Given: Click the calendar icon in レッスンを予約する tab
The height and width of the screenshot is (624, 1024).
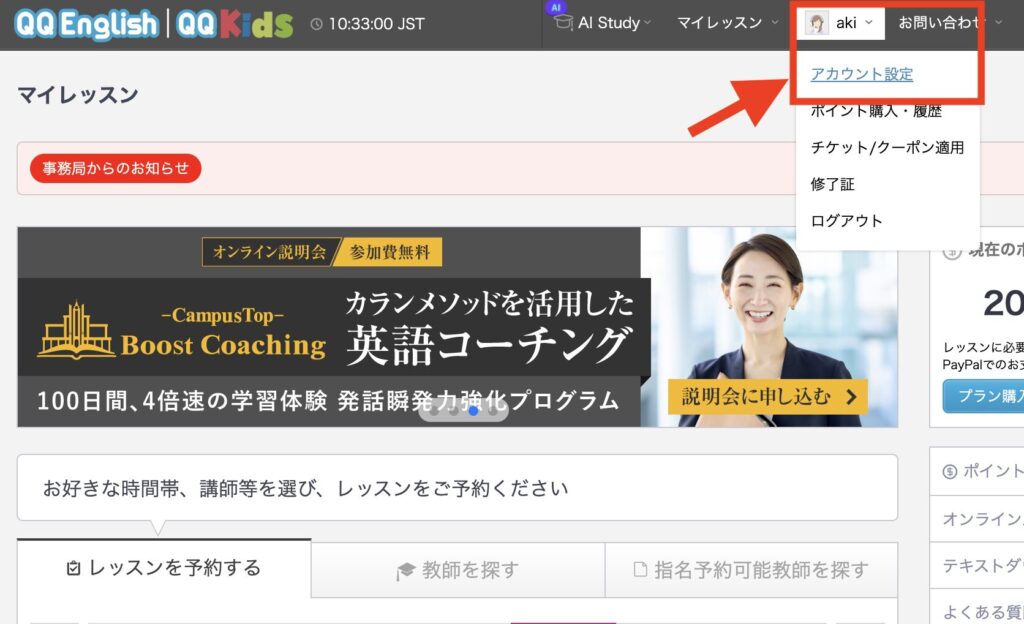Looking at the screenshot, I should pos(72,569).
